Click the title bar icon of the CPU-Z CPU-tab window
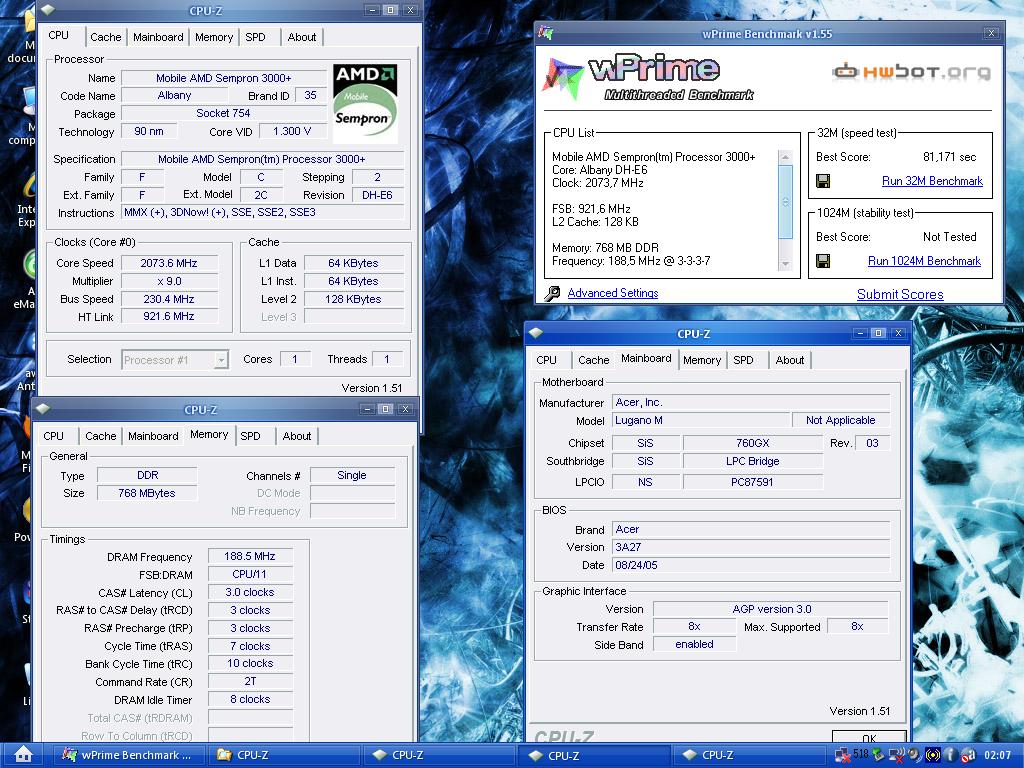 point(48,10)
